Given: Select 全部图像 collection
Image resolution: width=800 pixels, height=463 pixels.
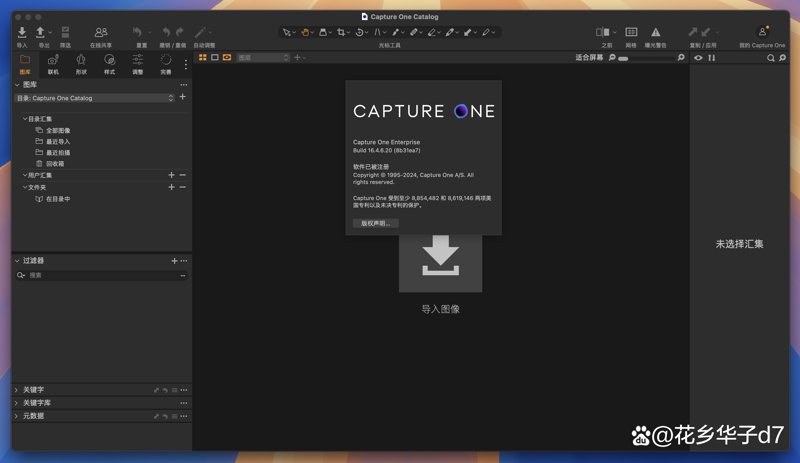Looking at the screenshot, I should tap(53, 130).
